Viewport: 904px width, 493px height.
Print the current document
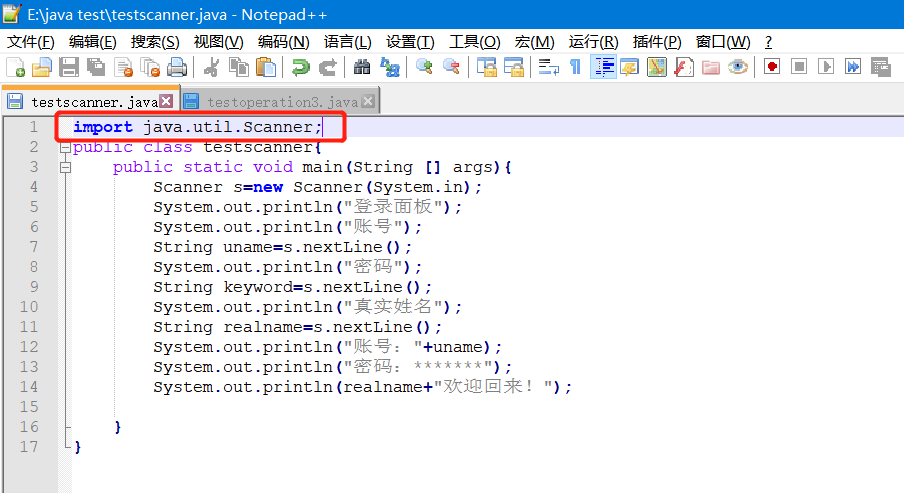coord(177,67)
